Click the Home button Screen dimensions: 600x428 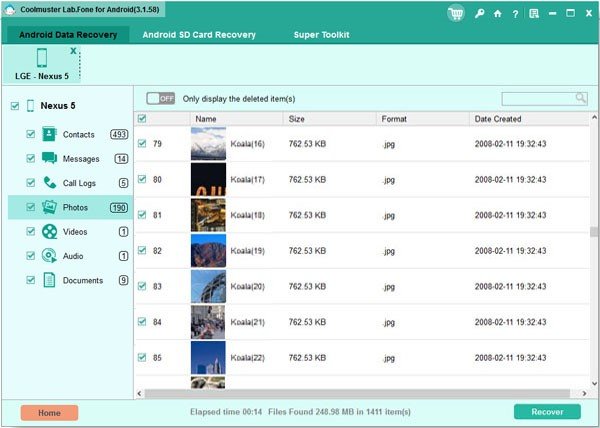(49, 413)
